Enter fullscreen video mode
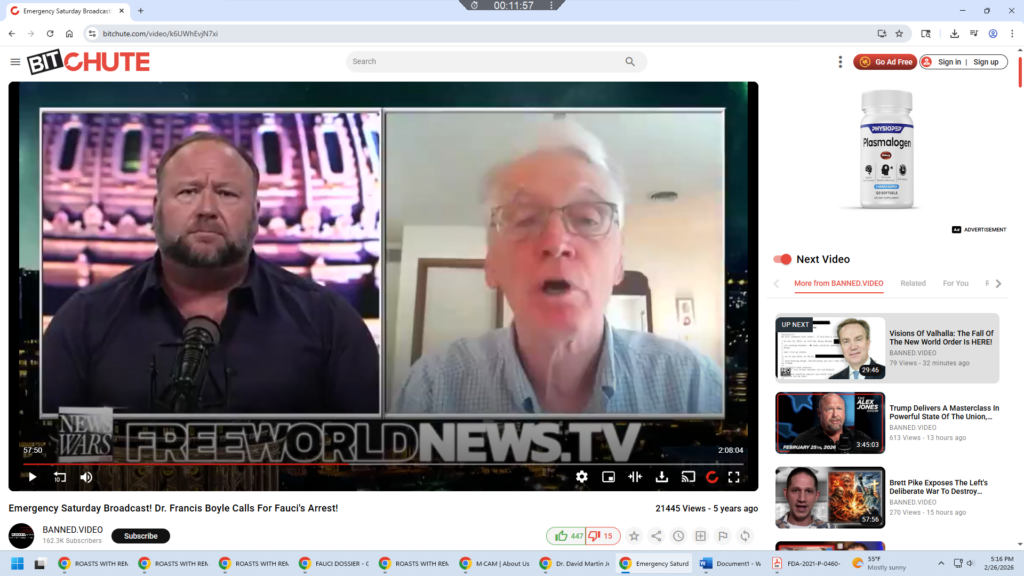 [x=734, y=477]
